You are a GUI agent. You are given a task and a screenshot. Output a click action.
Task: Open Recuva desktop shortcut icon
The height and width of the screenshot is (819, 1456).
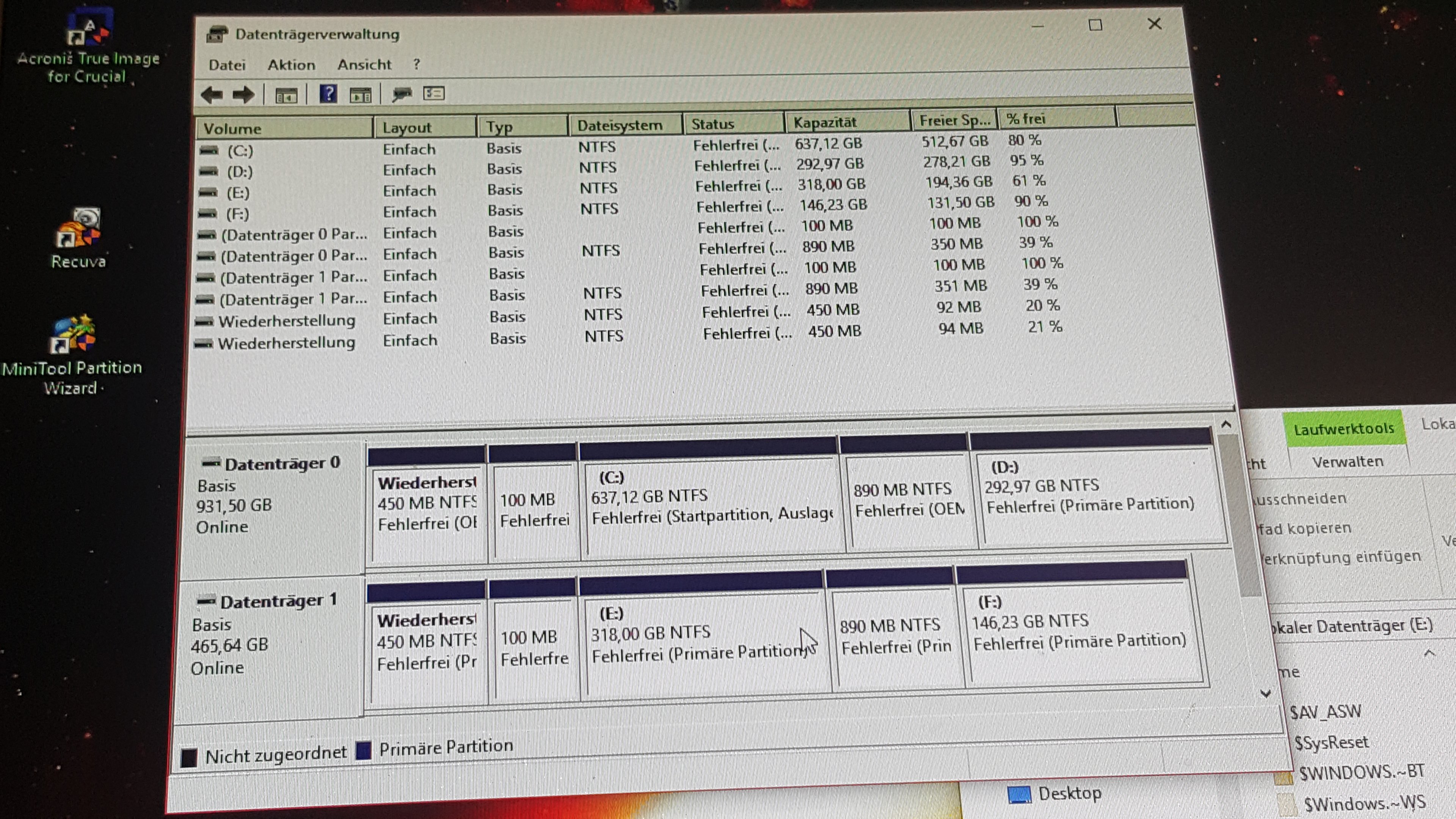point(78,235)
